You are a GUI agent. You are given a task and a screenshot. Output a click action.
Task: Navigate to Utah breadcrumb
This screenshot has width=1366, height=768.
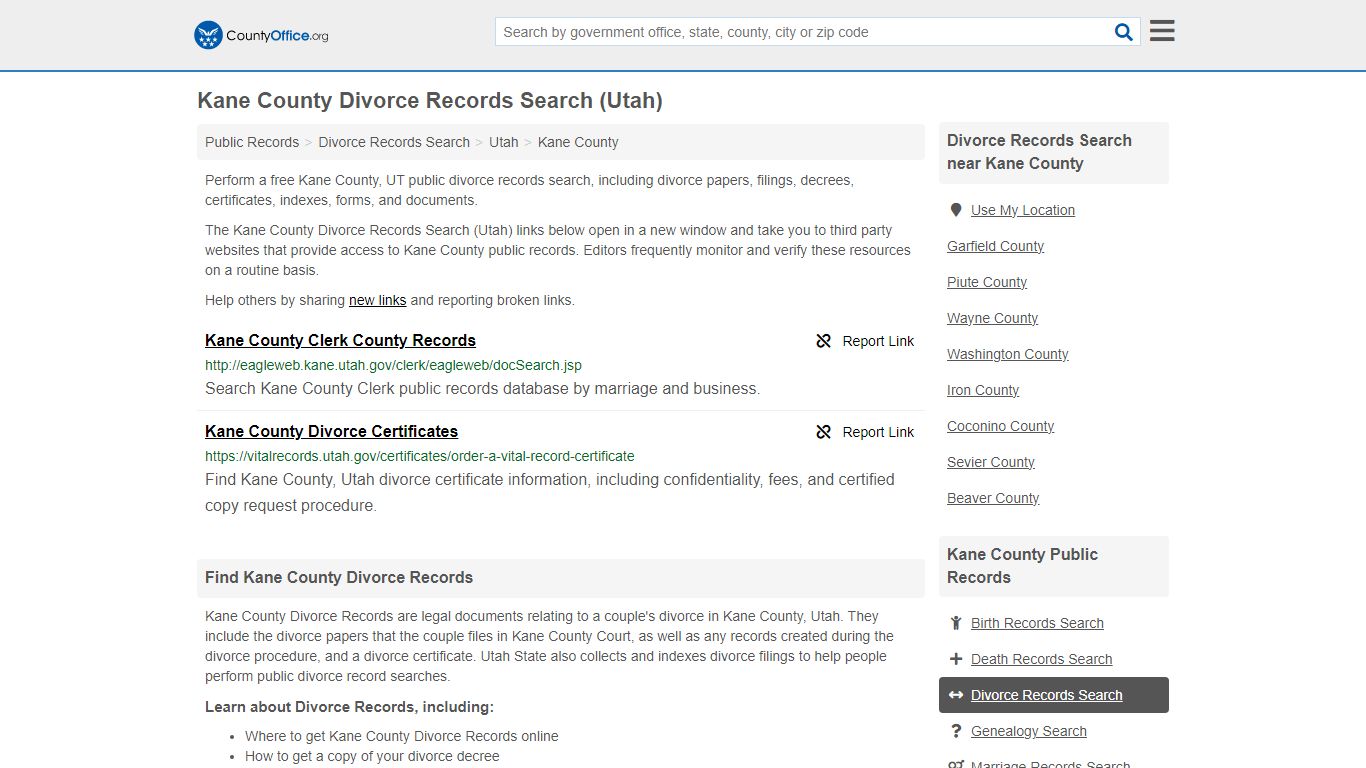504,142
